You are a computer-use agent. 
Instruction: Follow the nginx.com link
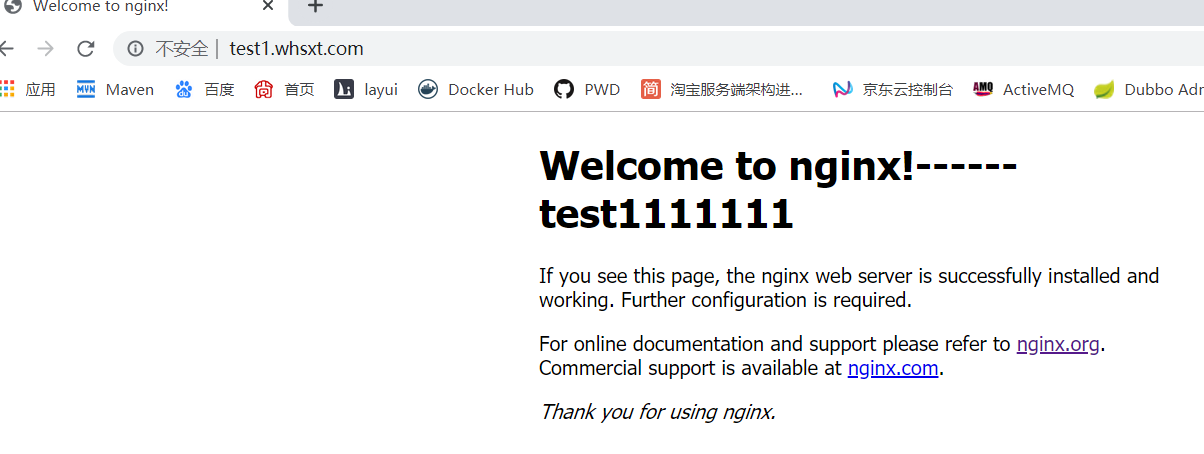(x=893, y=368)
